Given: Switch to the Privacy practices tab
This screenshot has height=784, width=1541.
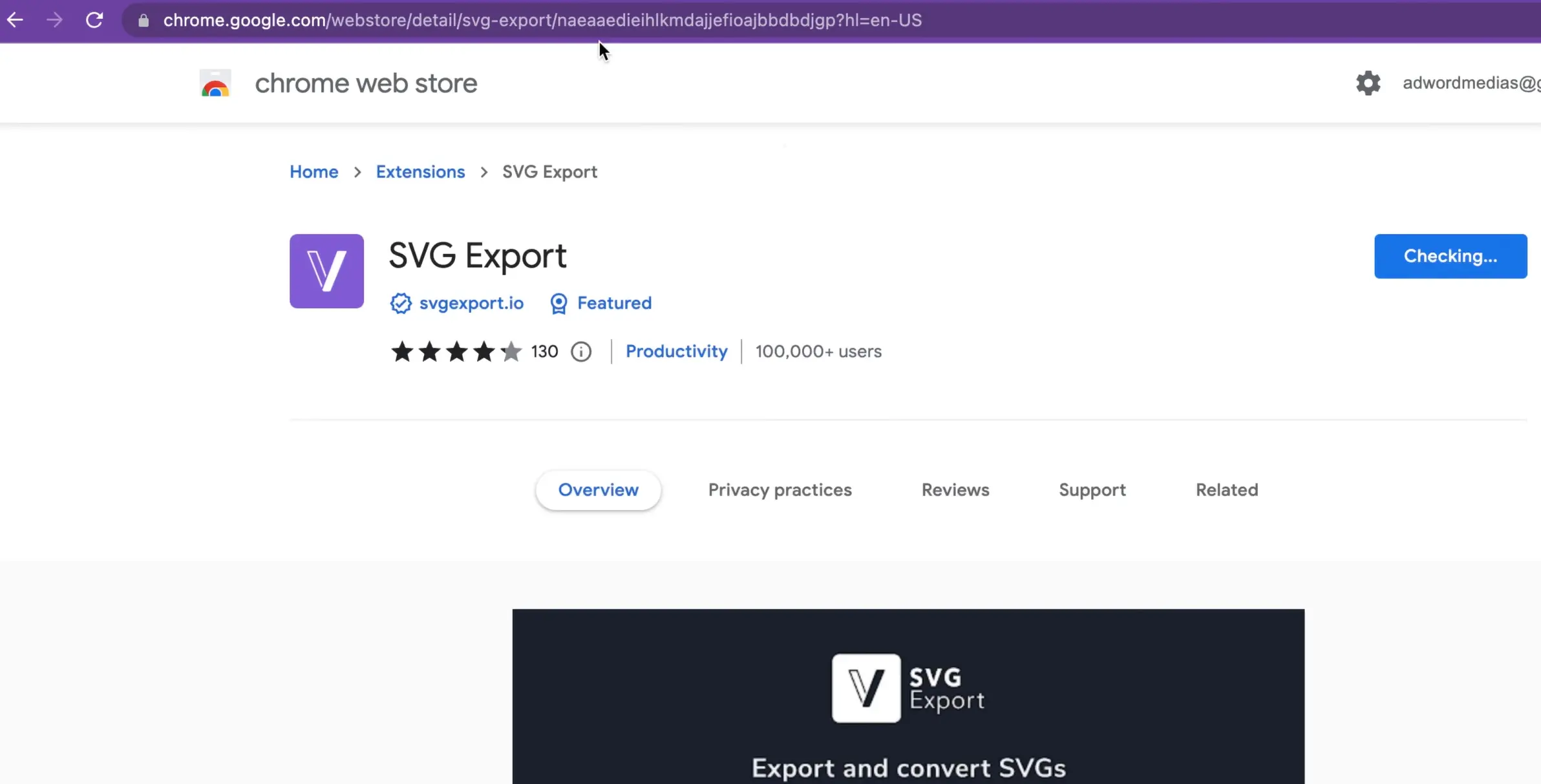Looking at the screenshot, I should tap(779, 490).
